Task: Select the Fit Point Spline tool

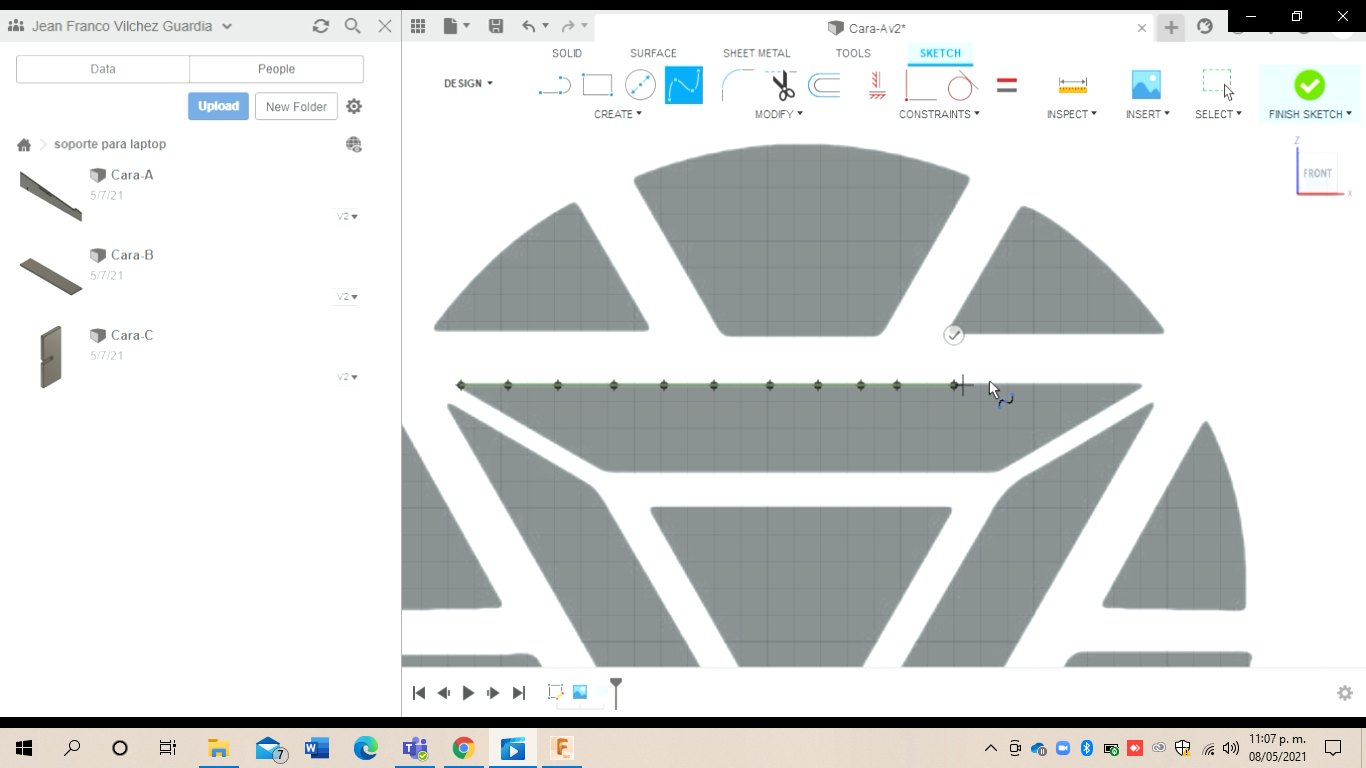Action: click(x=684, y=86)
